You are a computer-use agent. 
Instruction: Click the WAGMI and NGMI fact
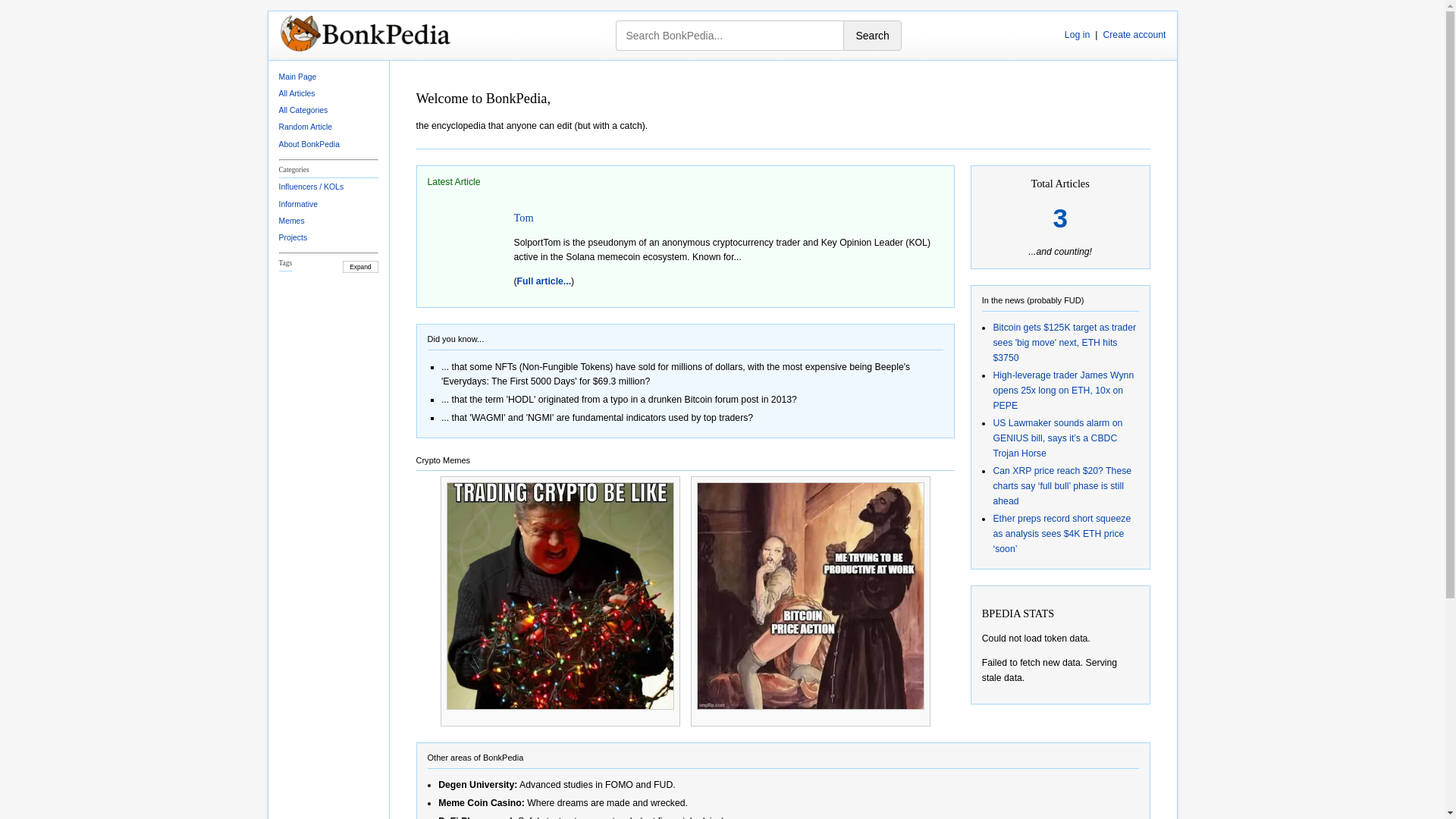(x=597, y=418)
